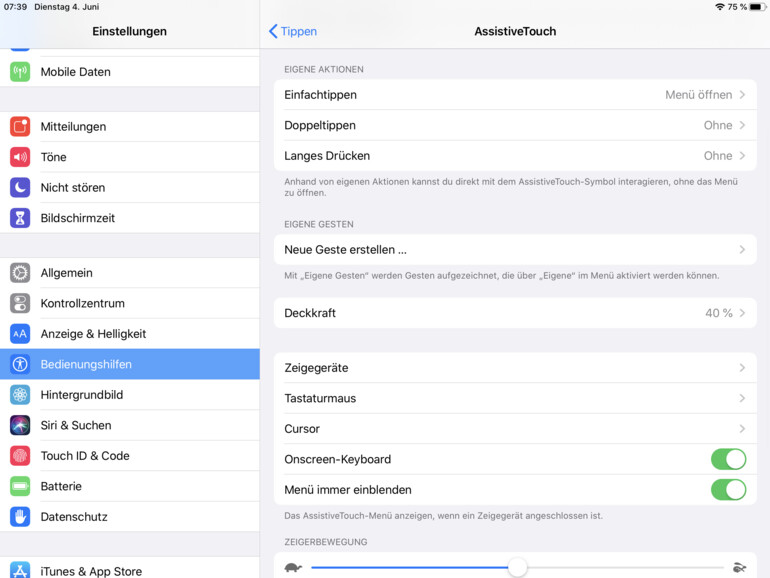Screen dimensions: 770x578
Task: Click the Touch ID fingerprint icon
Action: click(x=20, y=456)
